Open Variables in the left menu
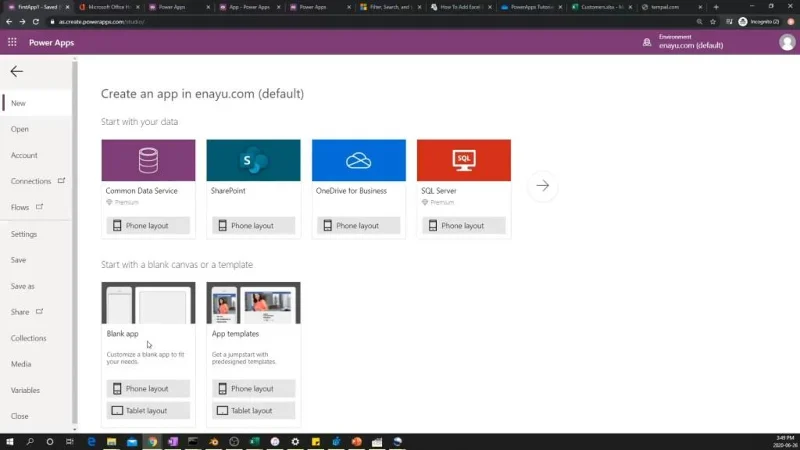The height and width of the screenshot is (450, 800). tap(36, 390)
